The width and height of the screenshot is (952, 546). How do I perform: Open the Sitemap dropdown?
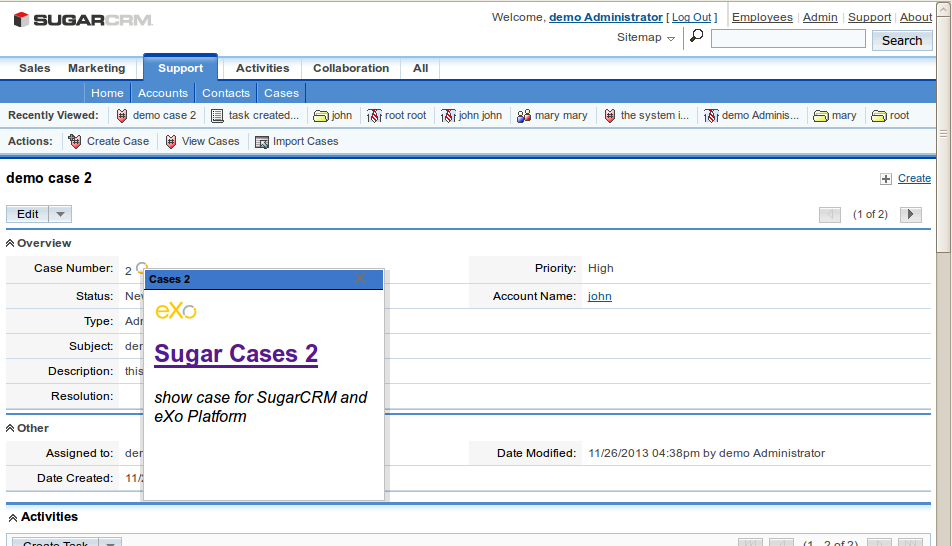click(x=645, y=37)
